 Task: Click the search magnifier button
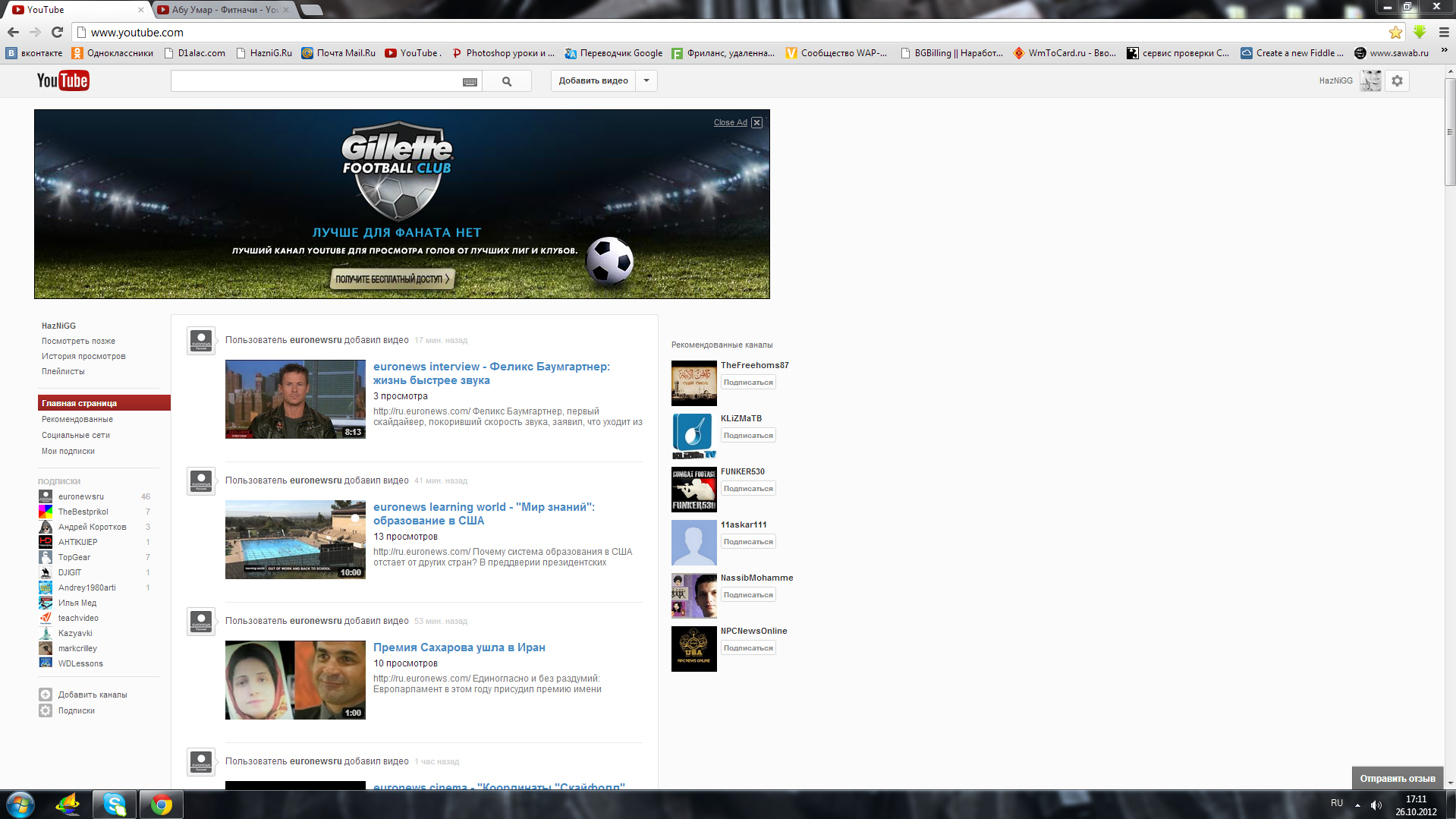click(x=506, y=81)
